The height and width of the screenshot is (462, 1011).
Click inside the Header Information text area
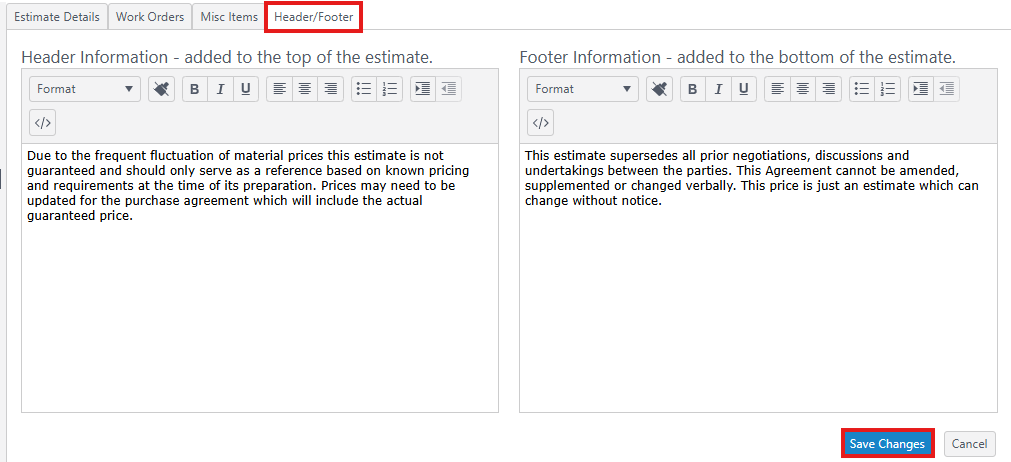point(260,278)
